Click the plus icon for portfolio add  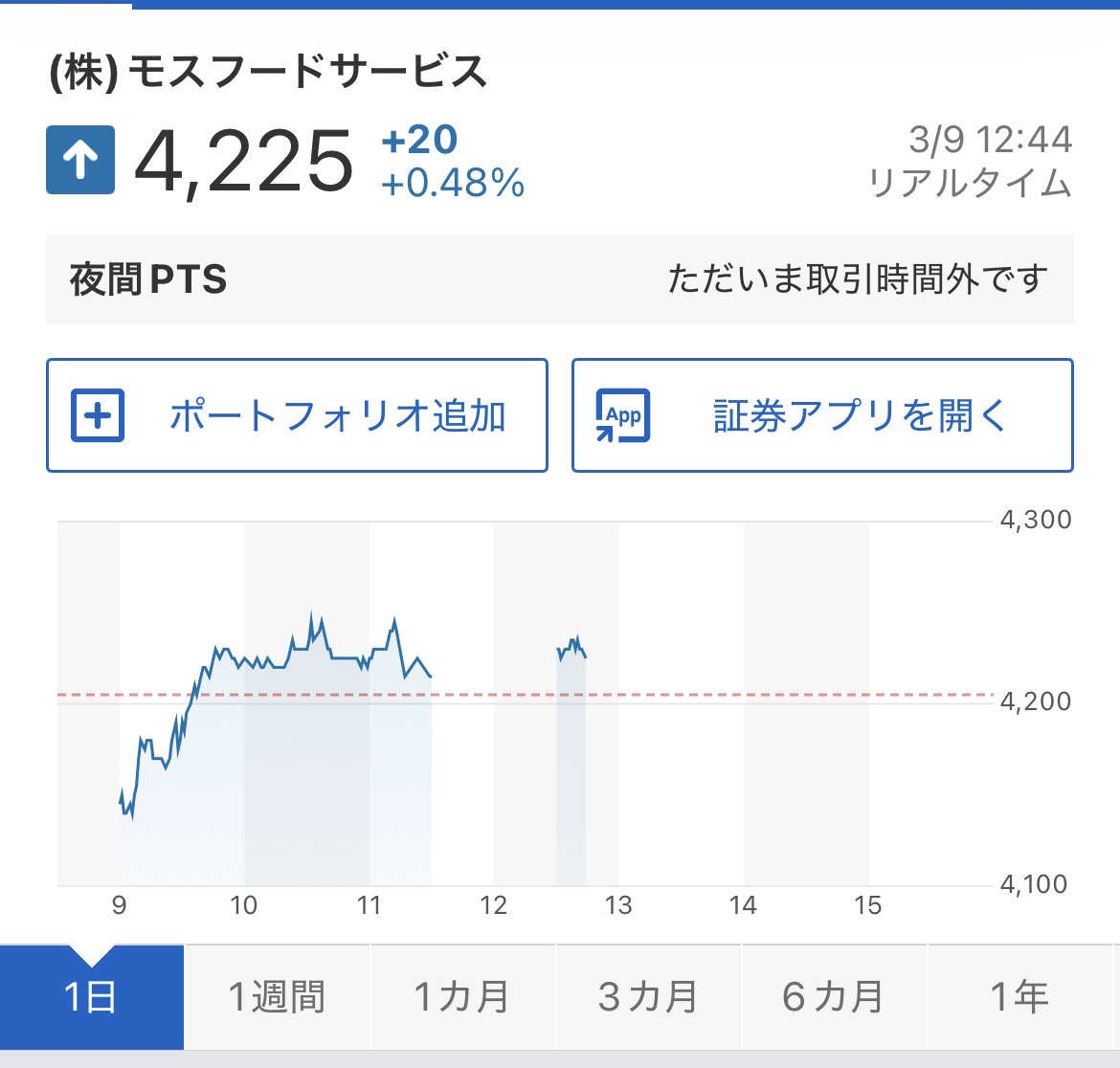(x=98, y=415)
